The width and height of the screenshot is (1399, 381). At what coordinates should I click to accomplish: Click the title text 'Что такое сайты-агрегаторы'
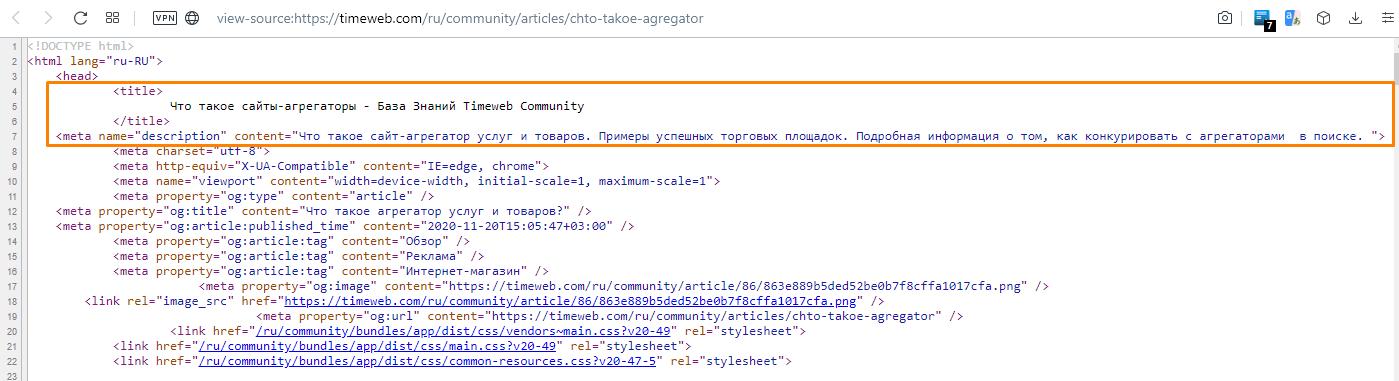(262, 106)
